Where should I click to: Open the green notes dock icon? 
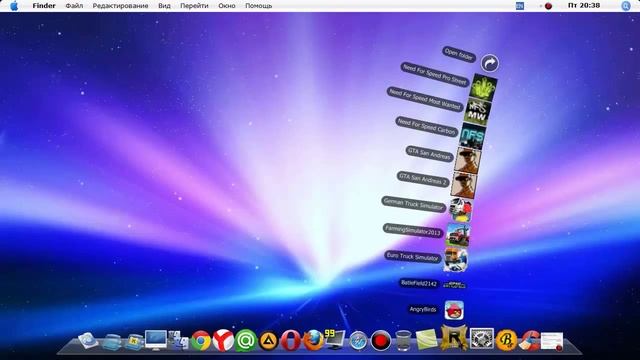(427, 340)
